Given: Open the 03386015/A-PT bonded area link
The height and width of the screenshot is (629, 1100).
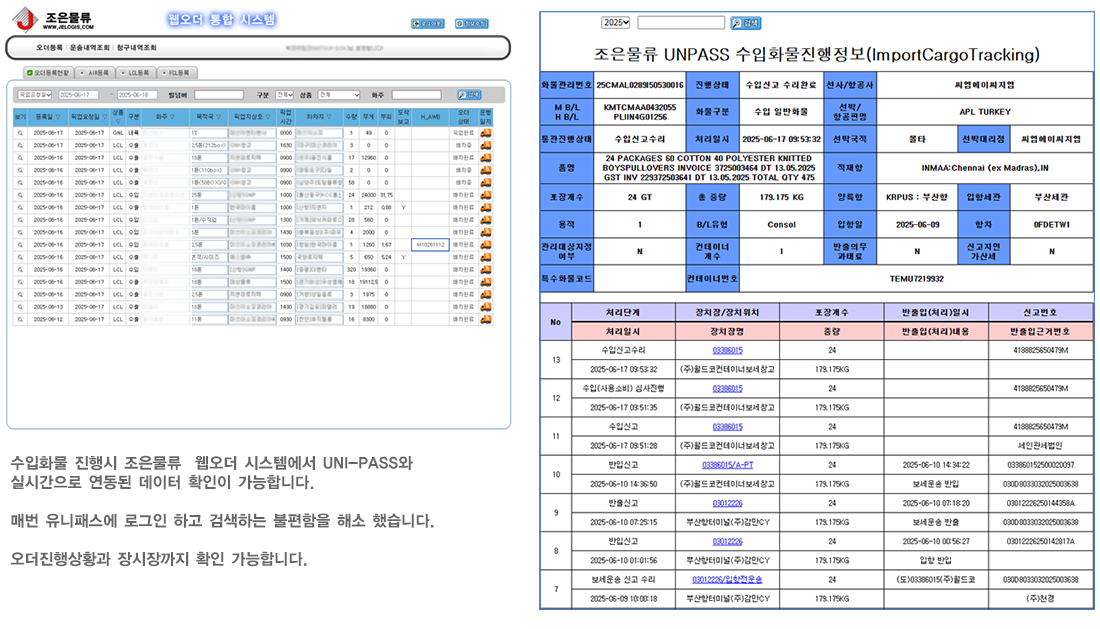Looking at the screenshot, I should click(x=727, y=465).
